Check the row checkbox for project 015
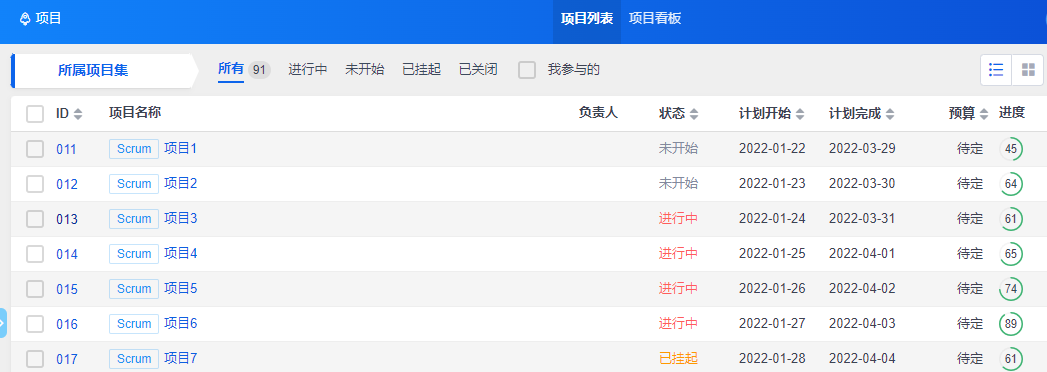Screen dimensions: 1047x372 [x=35, y=289]
